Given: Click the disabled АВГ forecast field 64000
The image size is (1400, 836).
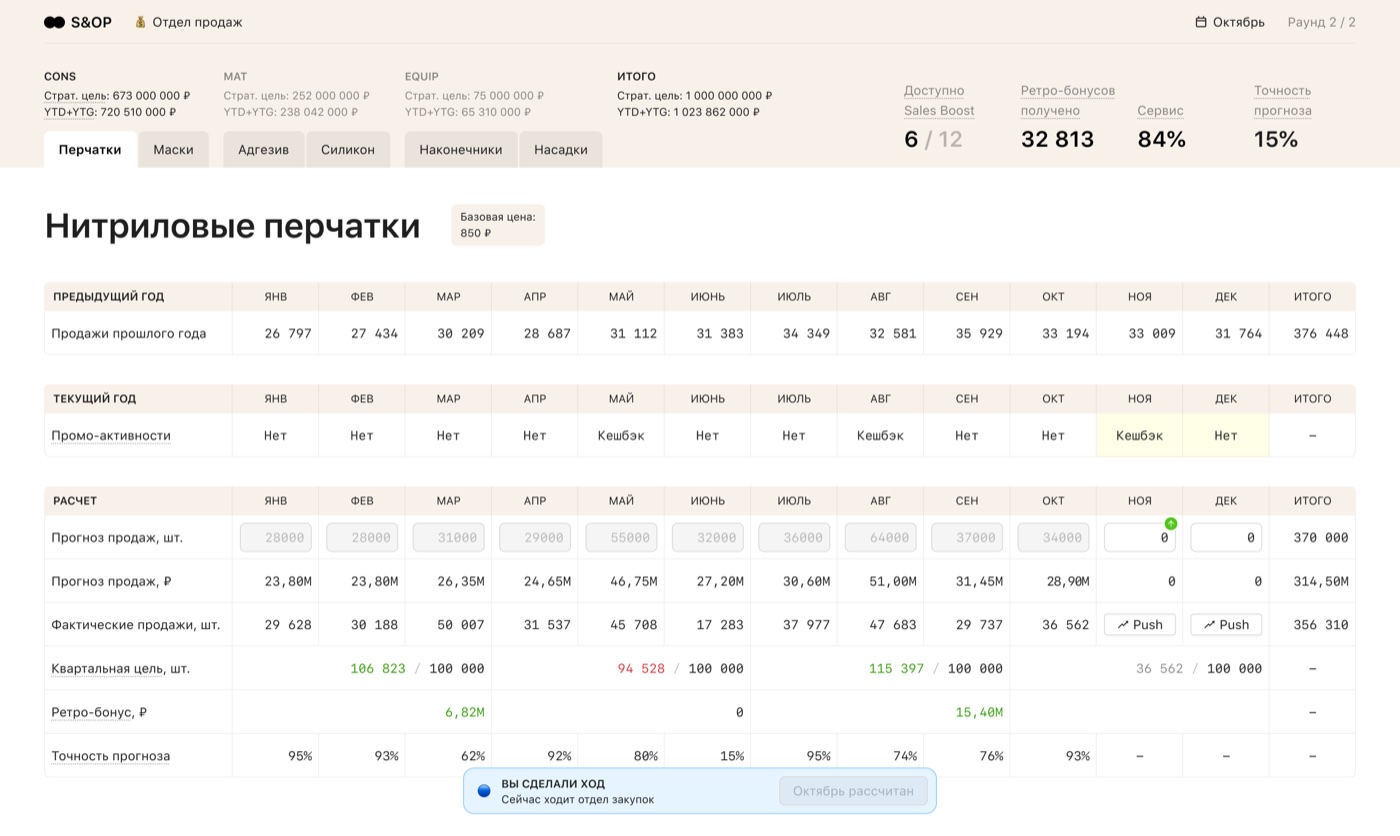Looking at the screenshot, I should [880, 537].
